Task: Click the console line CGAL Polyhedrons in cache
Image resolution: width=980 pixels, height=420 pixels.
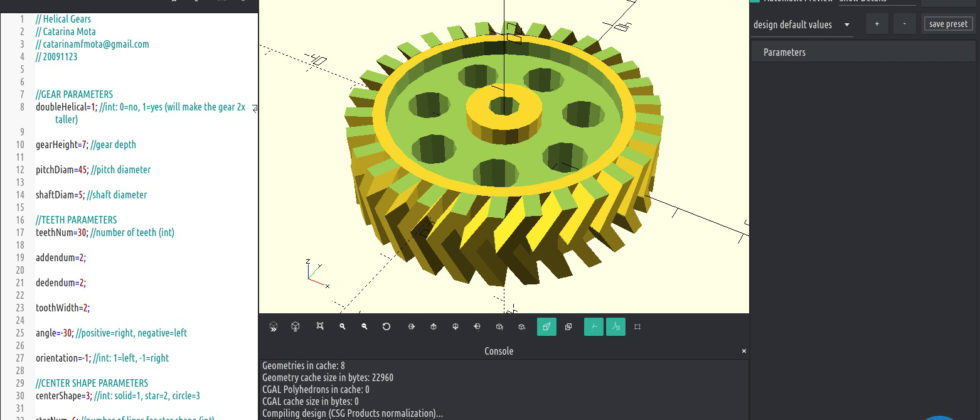Action: (x=314, y=389)
